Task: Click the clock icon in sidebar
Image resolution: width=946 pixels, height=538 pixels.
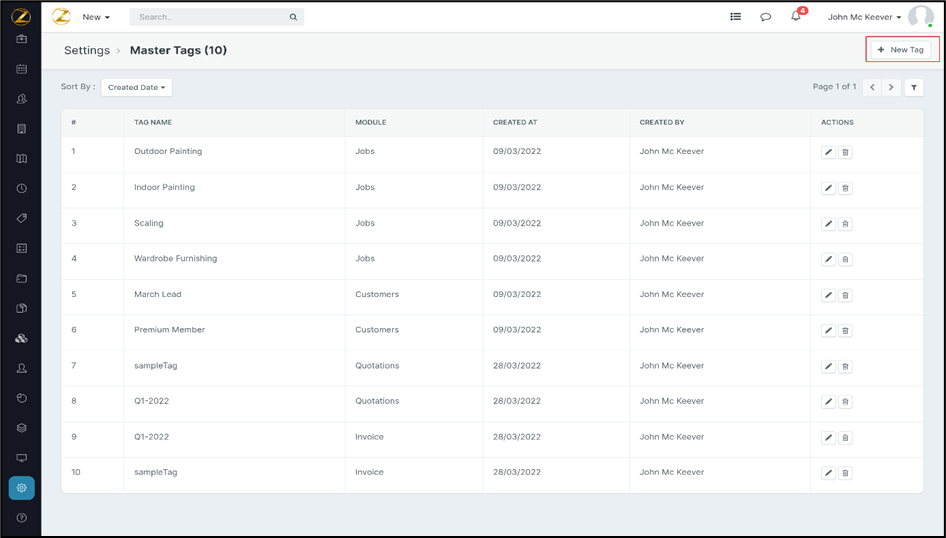Action: [x=21, y=188]
